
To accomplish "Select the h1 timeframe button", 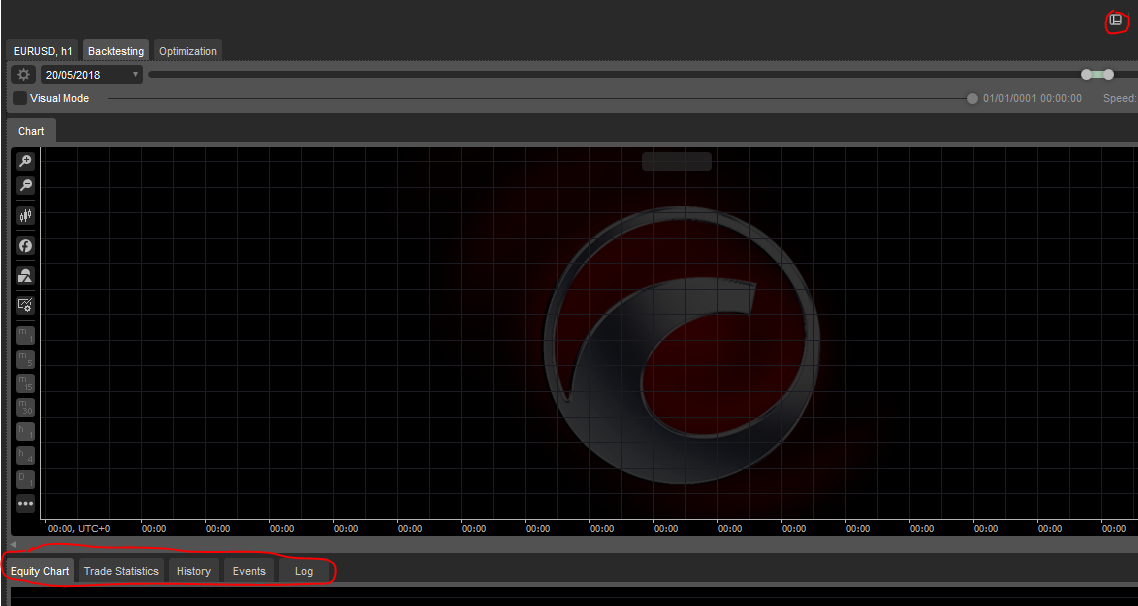I will coord(25,431).
